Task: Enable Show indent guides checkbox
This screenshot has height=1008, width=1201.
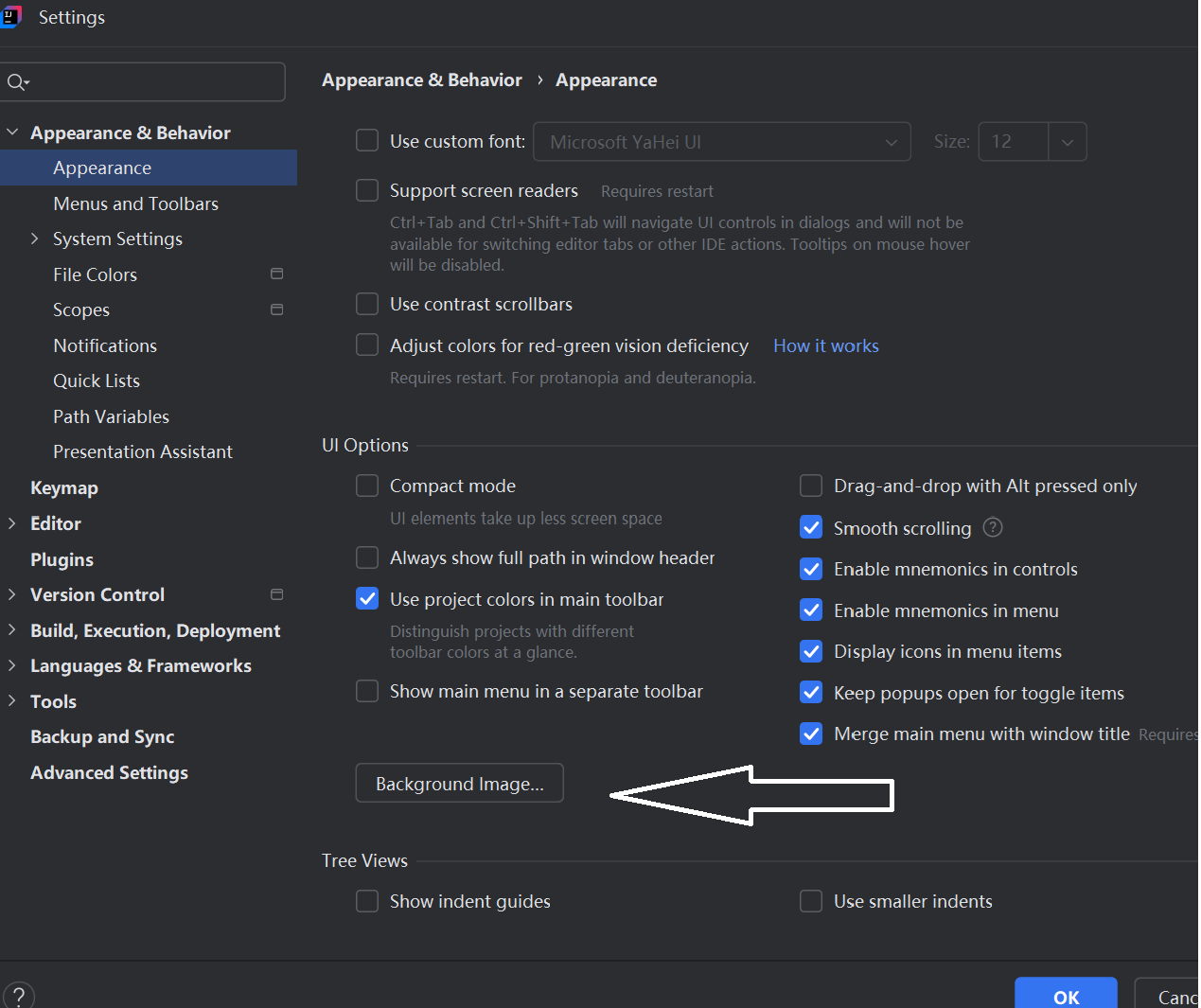Action: tap(367, 901)
